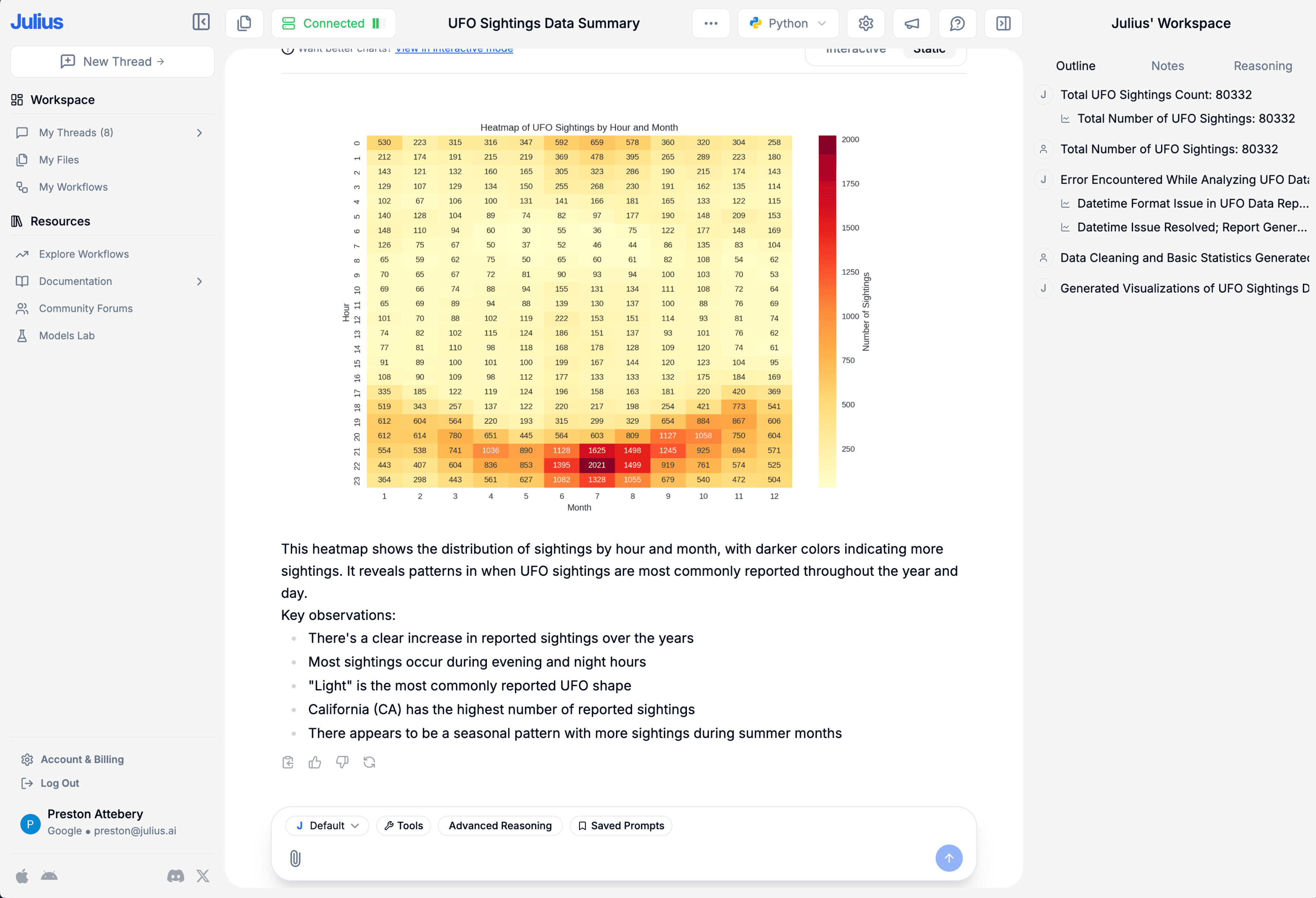Image resolution: width=1316 pixels, height=898 pixels.
Task: Copy the response to clipboard
Action: pyautogui.click(x=288, y=762)
